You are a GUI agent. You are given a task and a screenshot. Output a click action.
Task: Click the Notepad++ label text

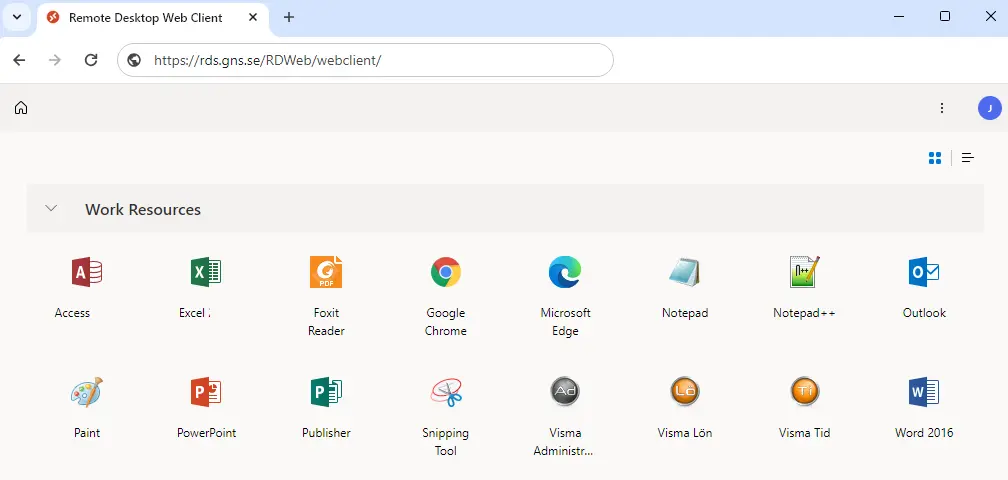804,313
